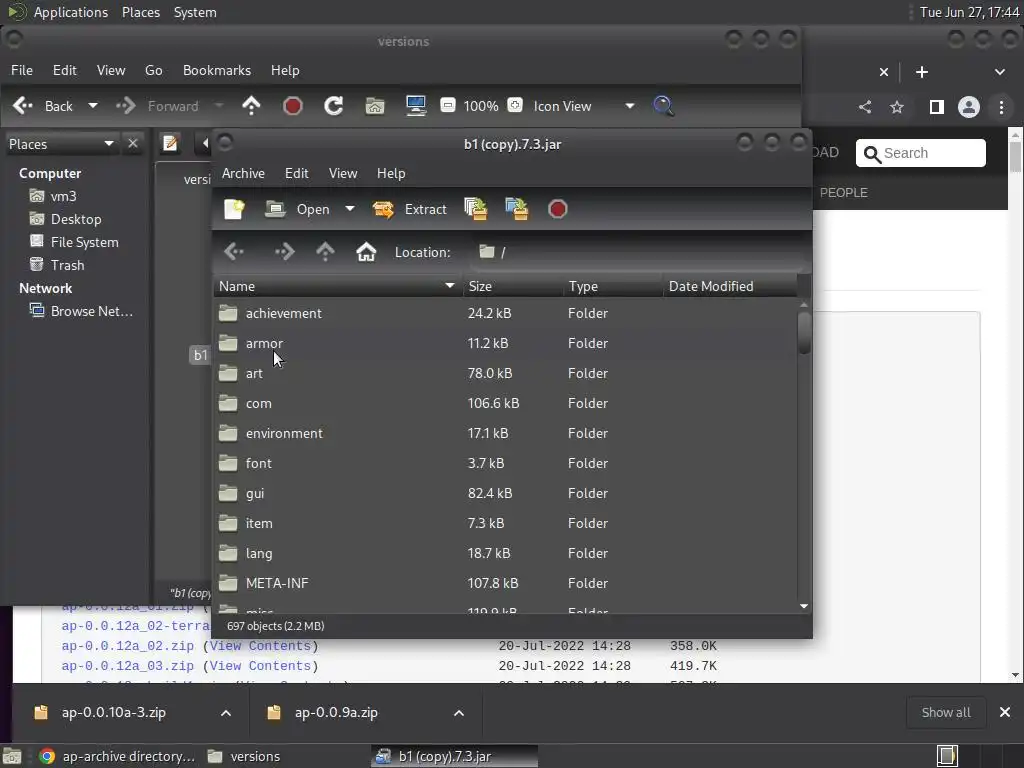Open Help menu in archive manager
Image resolution: width=1024 pixels, height=768 pixels.
391,173
